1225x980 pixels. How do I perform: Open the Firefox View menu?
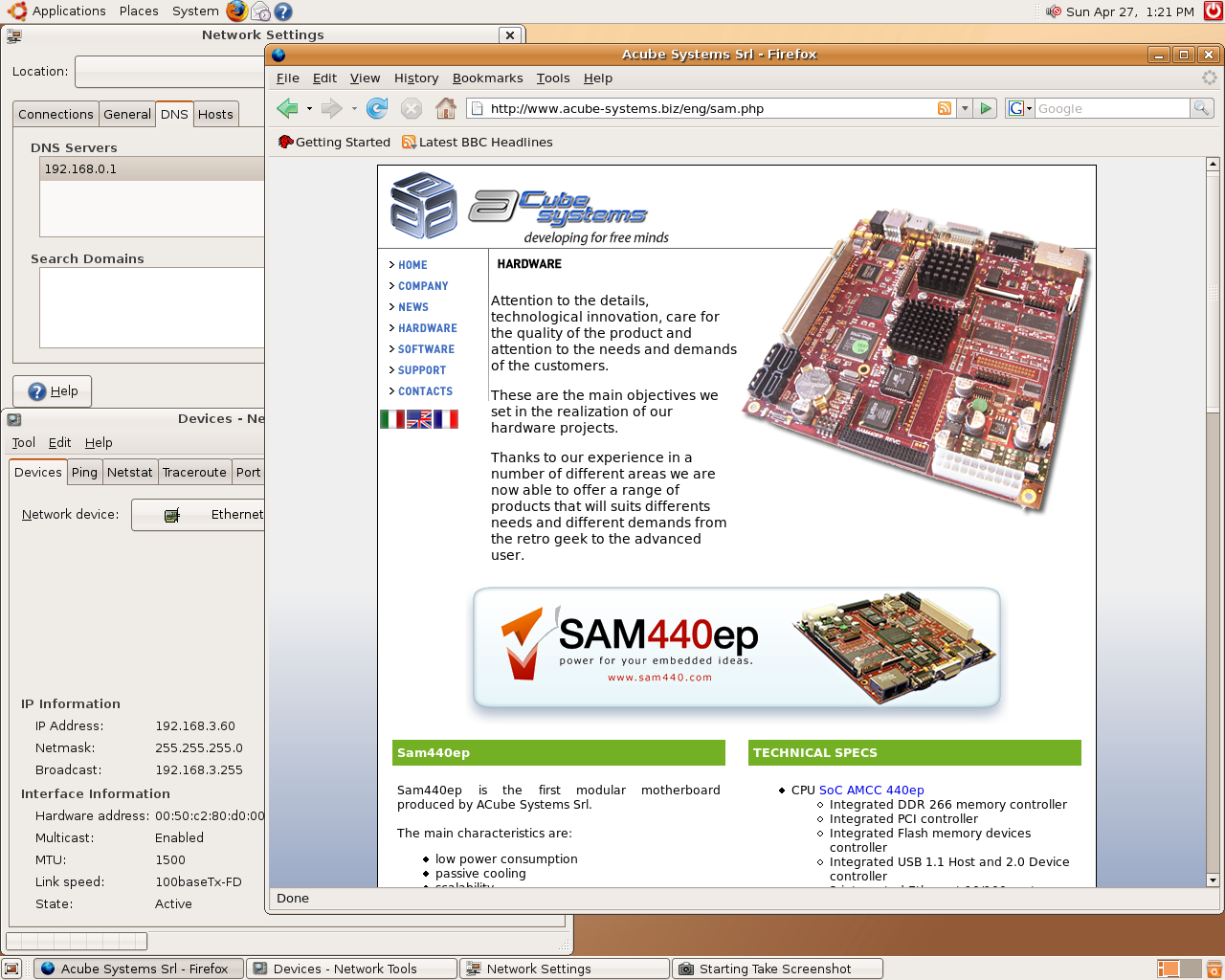pyautogui.click(x=365, y=78)
